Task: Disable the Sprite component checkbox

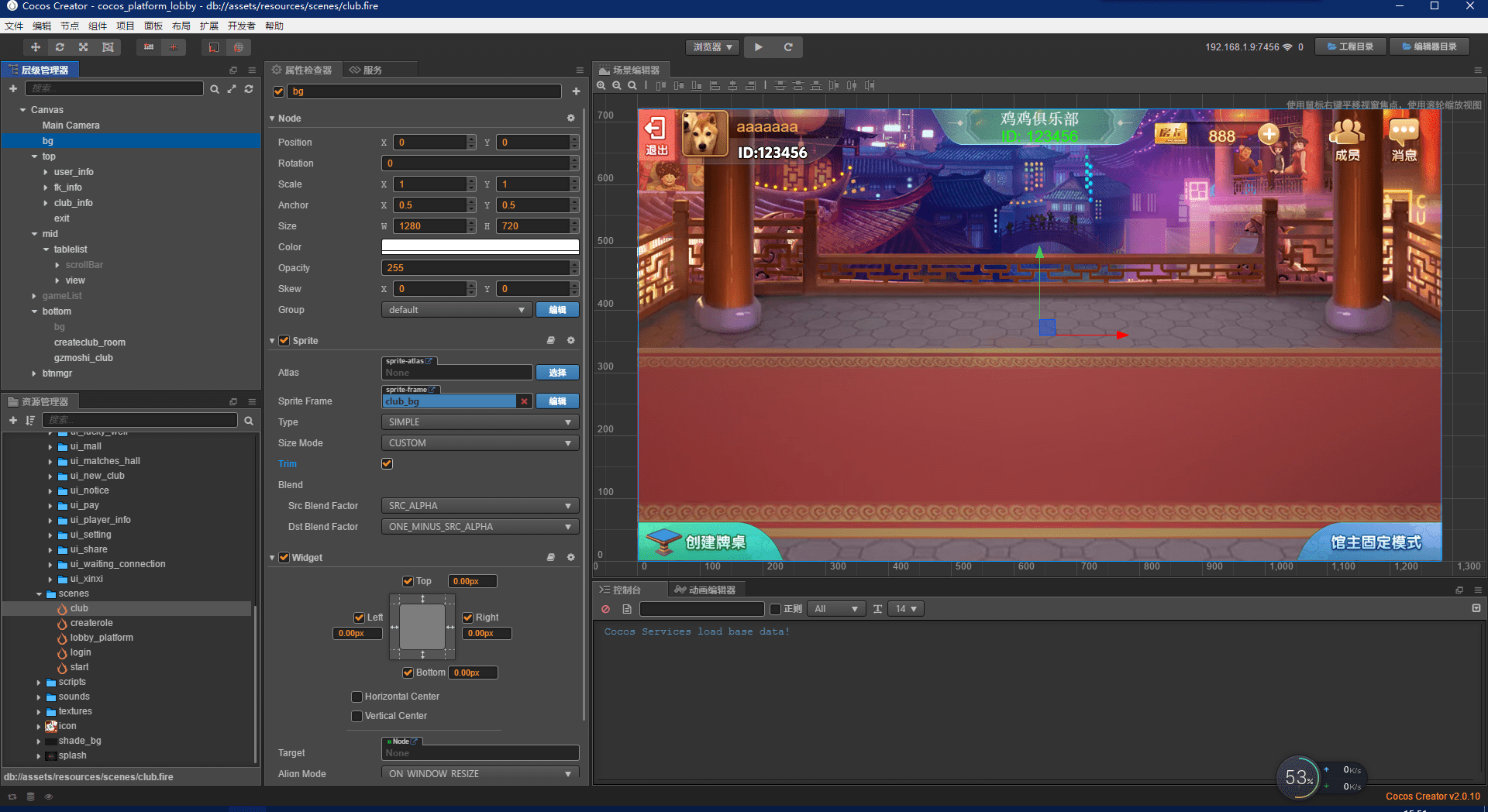Action: (x=284, y=341)
